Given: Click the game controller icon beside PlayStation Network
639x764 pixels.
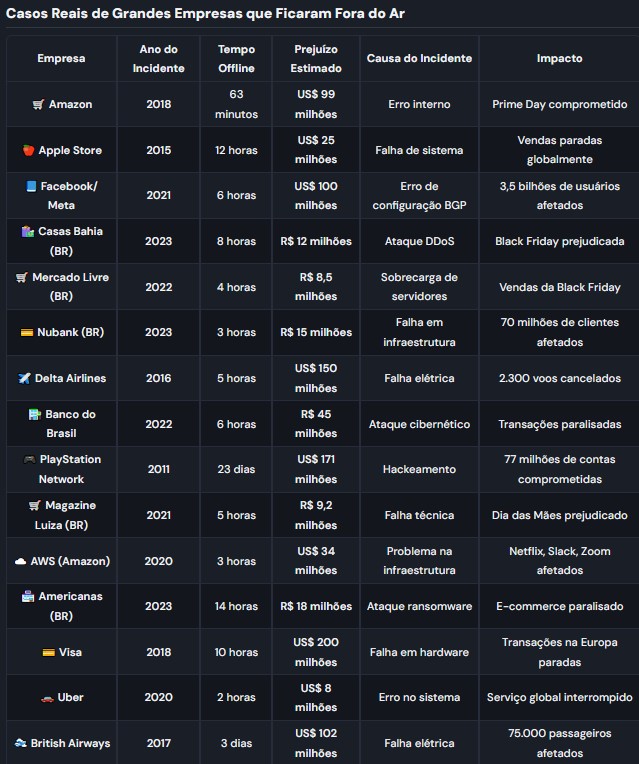Looking at the screenshot, I should pyautogui.click(x=29, y=460).
